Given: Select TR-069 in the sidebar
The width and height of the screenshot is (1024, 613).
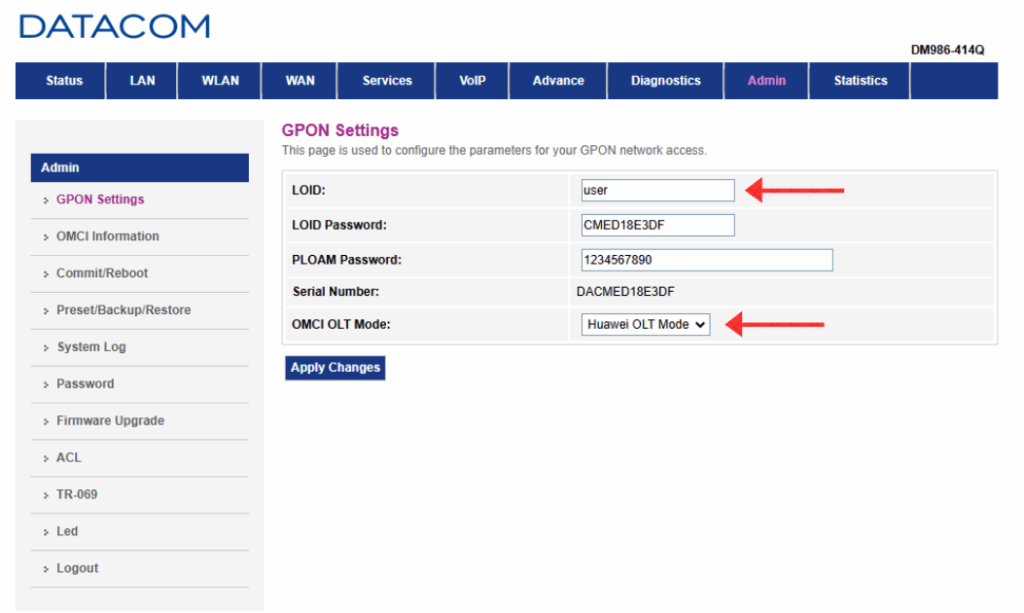Looking at the screenshot, I should (x=77, y=495).
